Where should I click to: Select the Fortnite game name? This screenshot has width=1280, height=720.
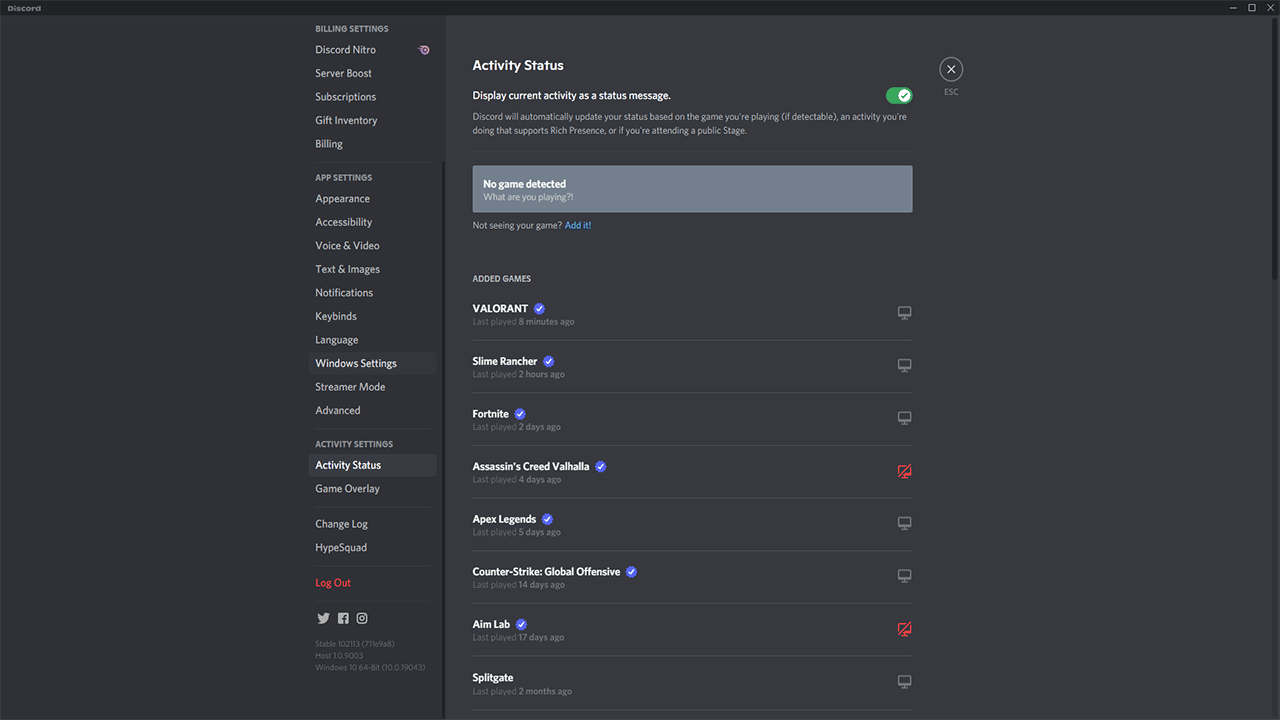491,414
